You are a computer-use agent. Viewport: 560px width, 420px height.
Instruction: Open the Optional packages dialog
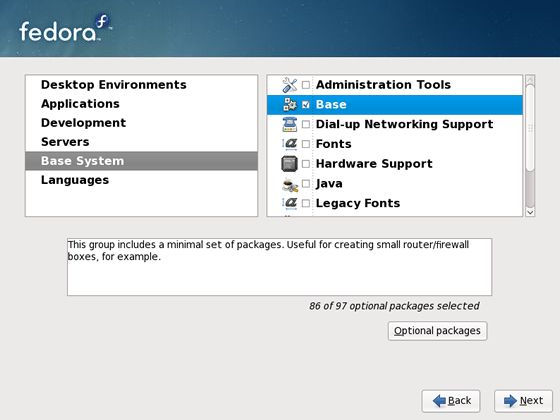click(438, 331)
